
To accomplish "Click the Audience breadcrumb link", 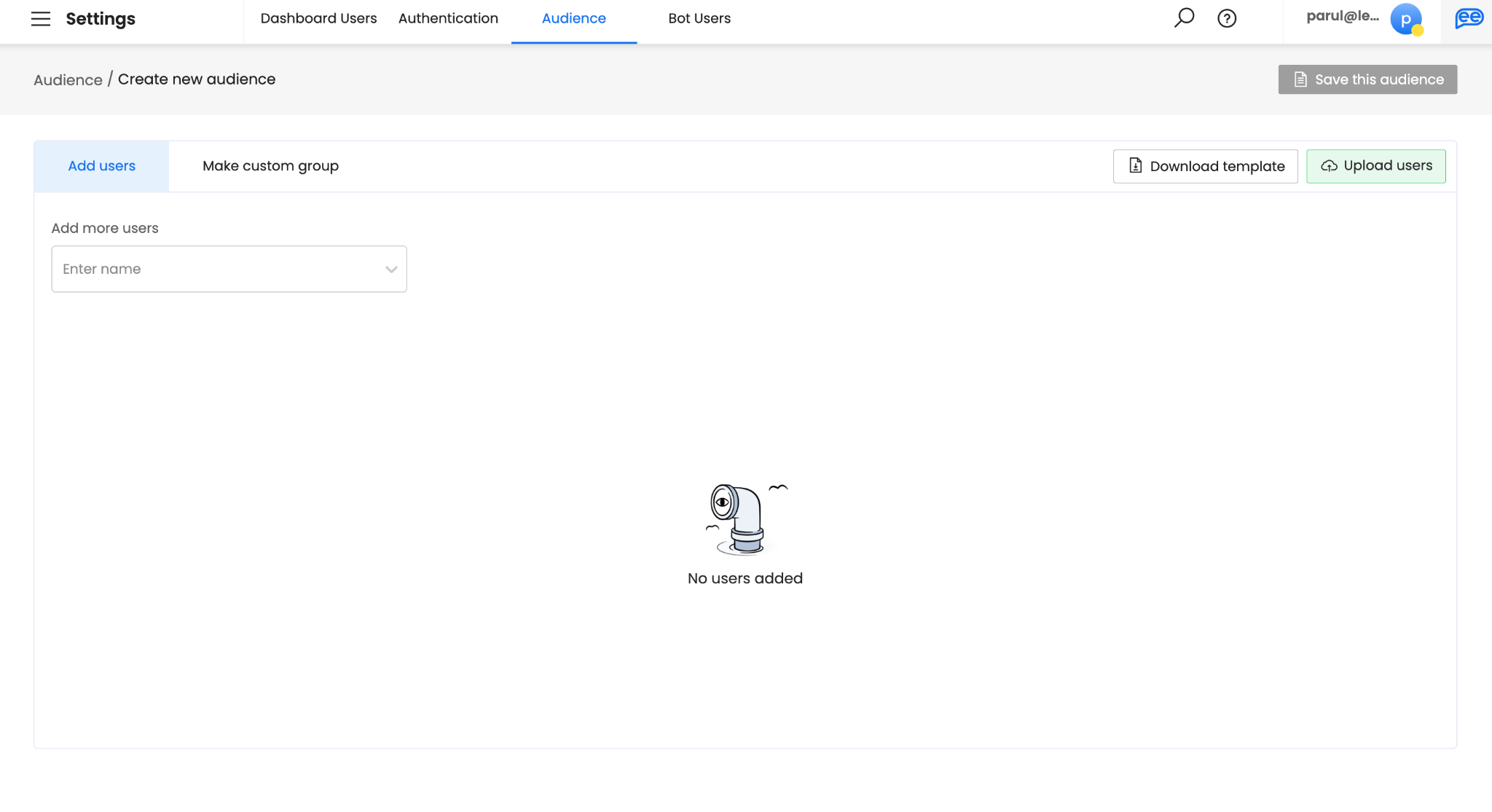I will tap(68, 80).
